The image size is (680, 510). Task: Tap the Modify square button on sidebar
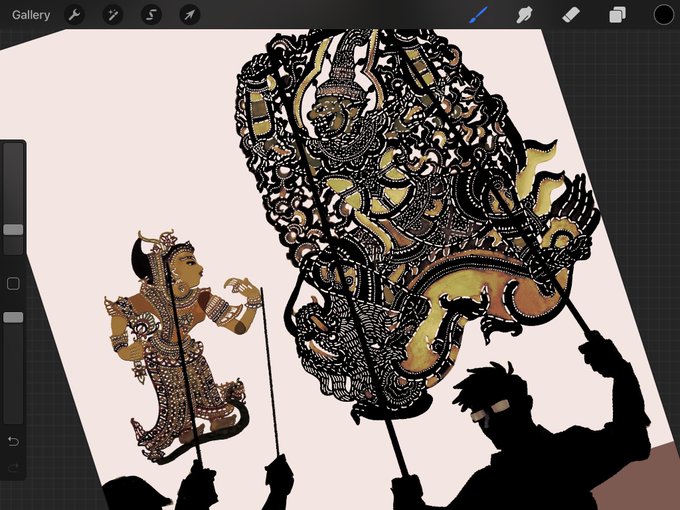click(x=13, y=284)
